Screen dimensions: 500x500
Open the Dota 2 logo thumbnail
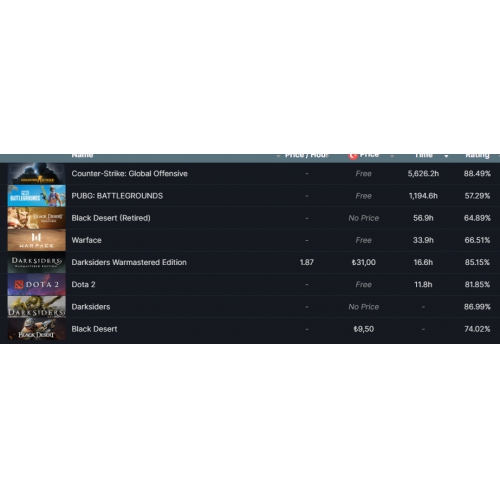[x=37, y=285]
